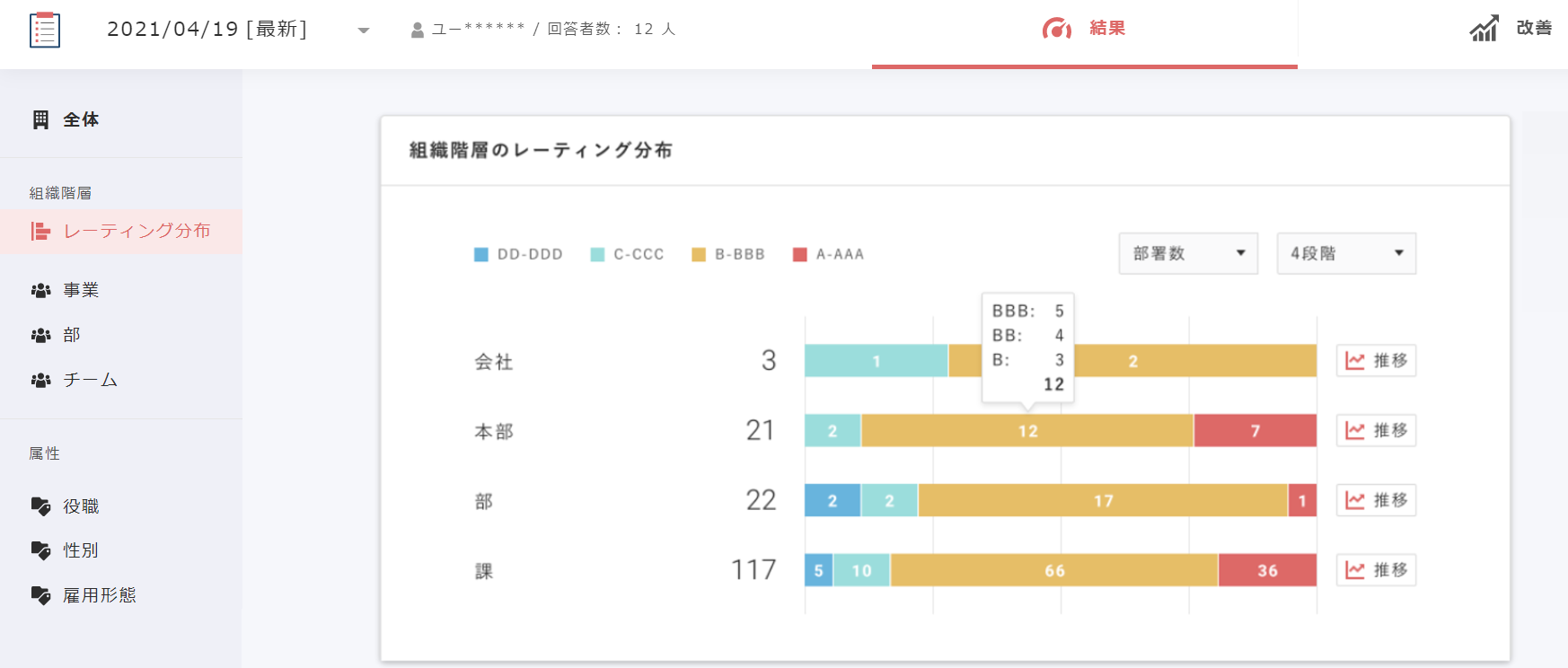
Task: Click the 結果 gauge icon
Action: (x=1056, y=29)
